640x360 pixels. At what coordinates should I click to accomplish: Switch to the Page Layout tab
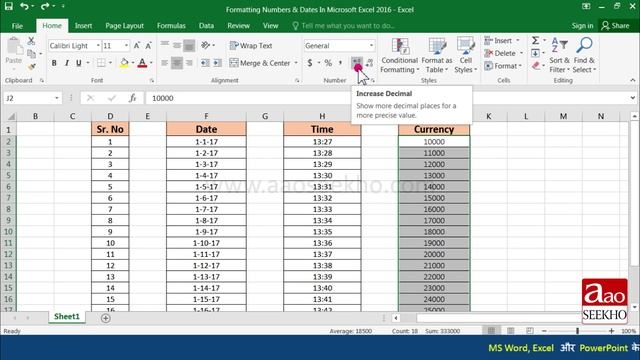124,26
